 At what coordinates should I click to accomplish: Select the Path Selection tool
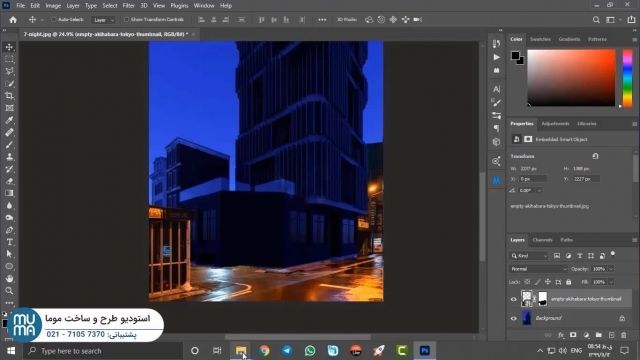tap(9, 254)
